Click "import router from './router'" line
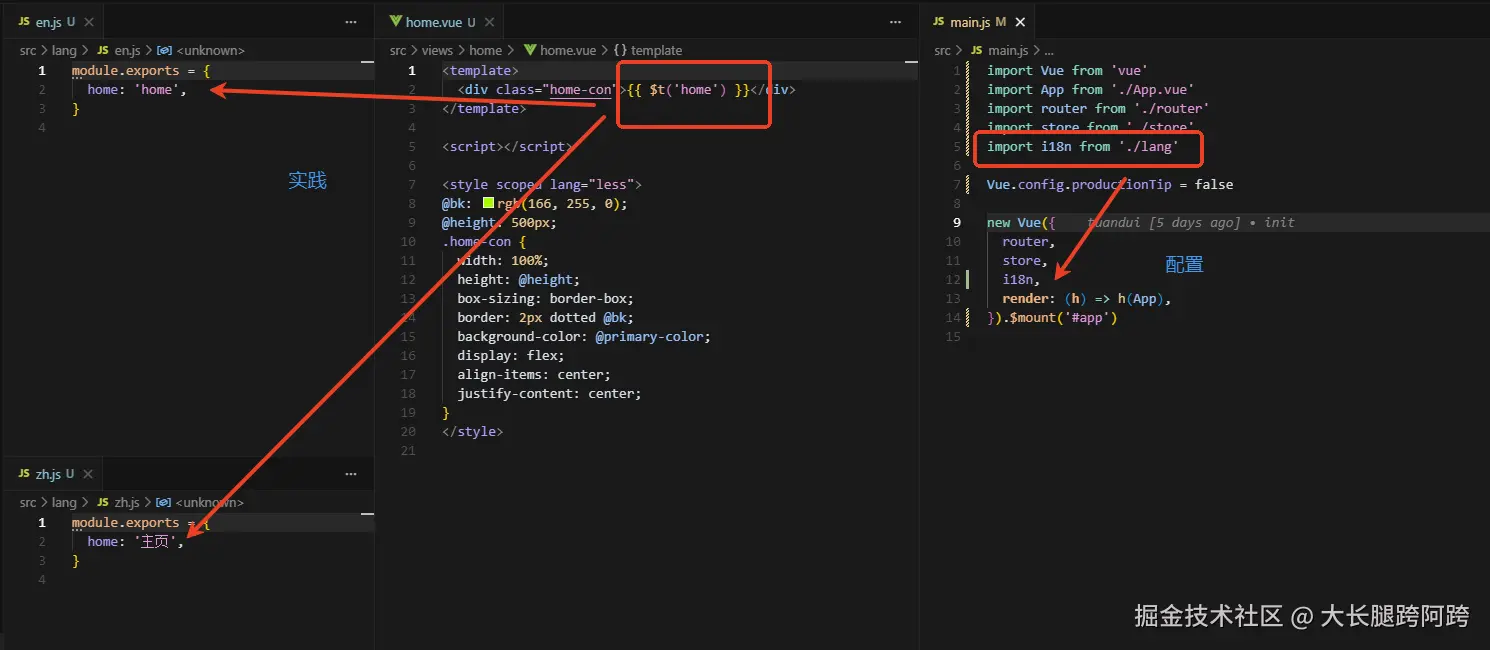This screenshot has width=1490, height=650. point(1098,109)
